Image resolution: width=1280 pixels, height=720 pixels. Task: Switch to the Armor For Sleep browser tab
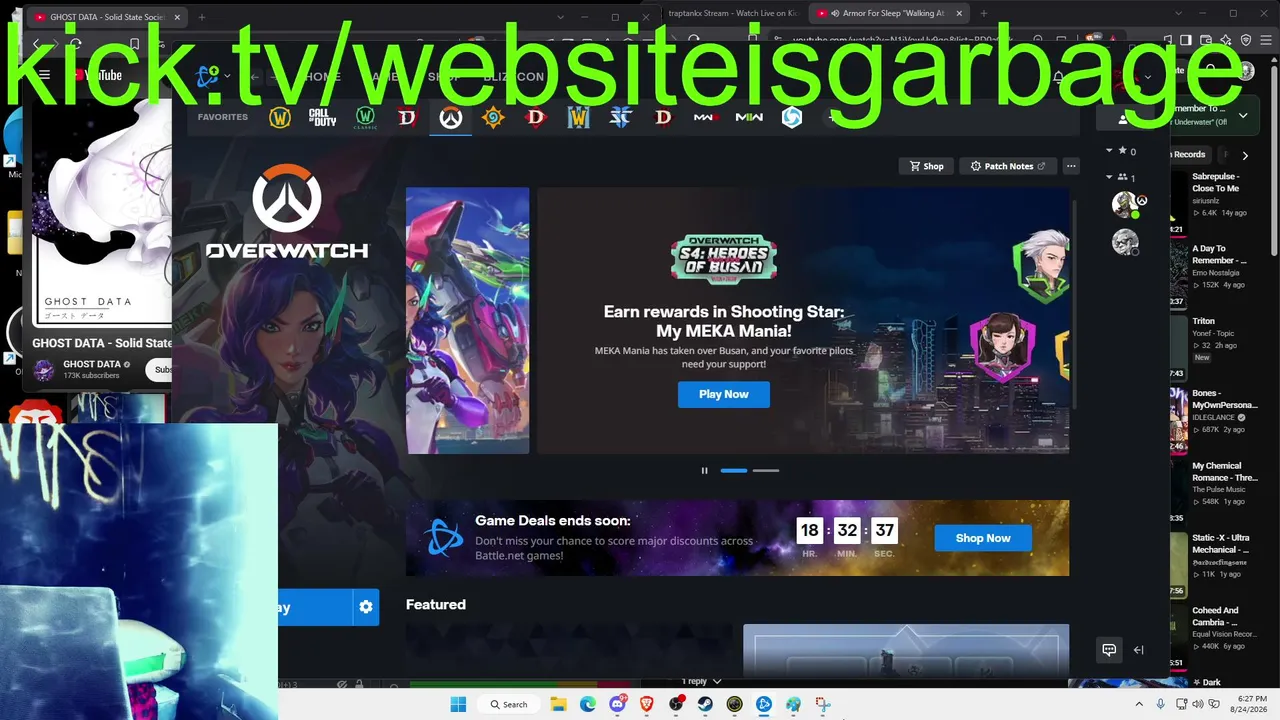[x=888, y=13]
